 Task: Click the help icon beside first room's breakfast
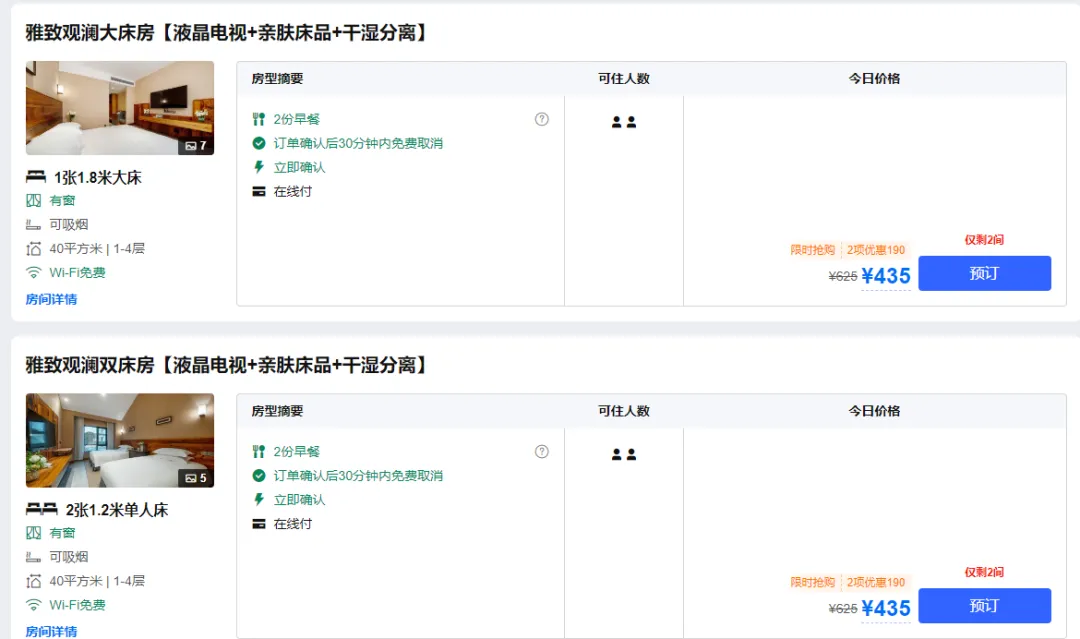(x=542, y=119)
